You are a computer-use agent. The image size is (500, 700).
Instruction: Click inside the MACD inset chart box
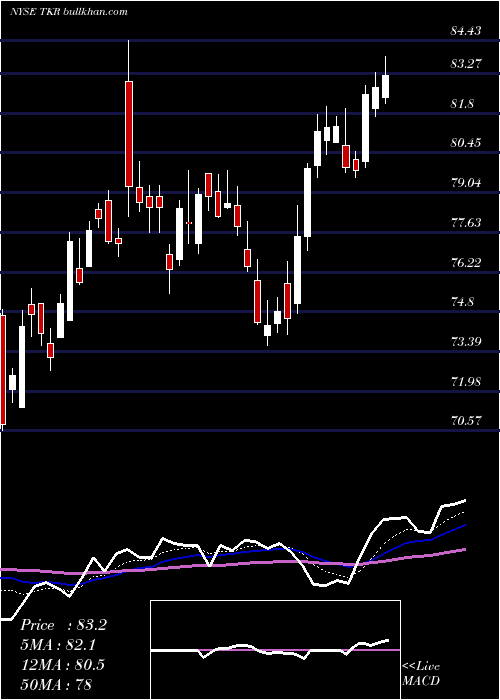pos(275,650)
